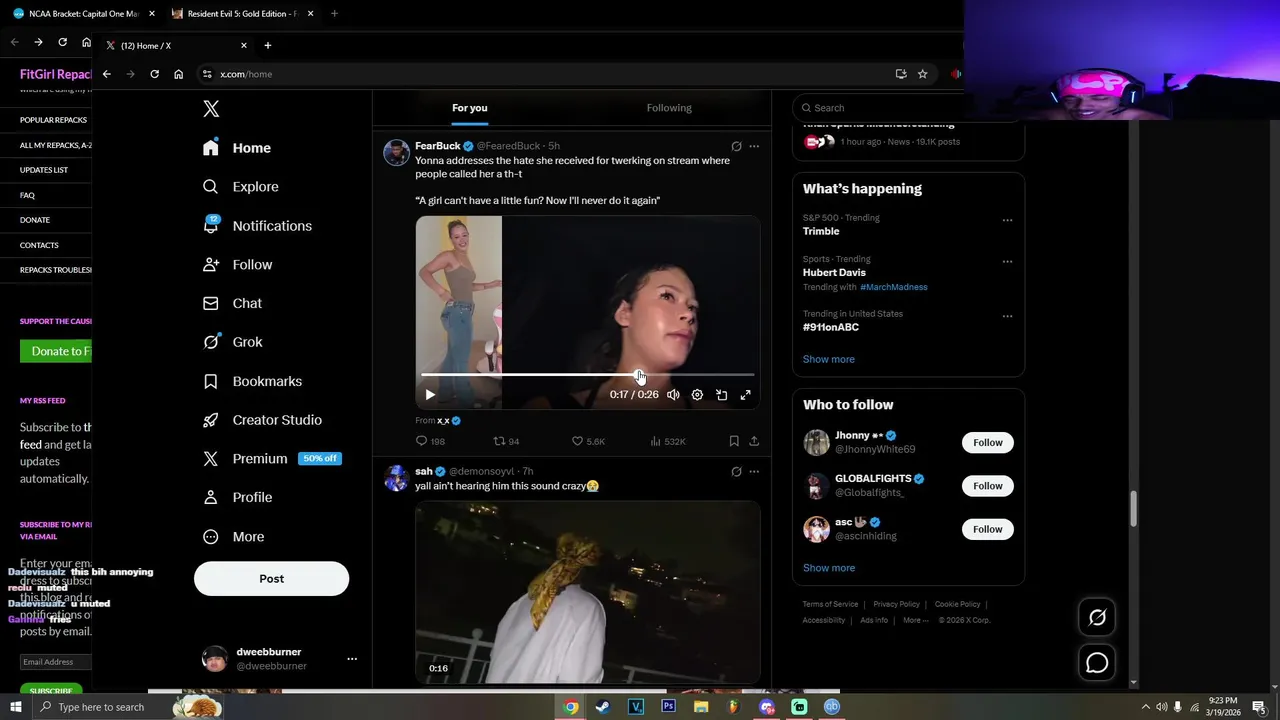The height and width of the screenshot is (720, 1280).
Task: Open FearBuck video settings gear
Action: [697, 395]
